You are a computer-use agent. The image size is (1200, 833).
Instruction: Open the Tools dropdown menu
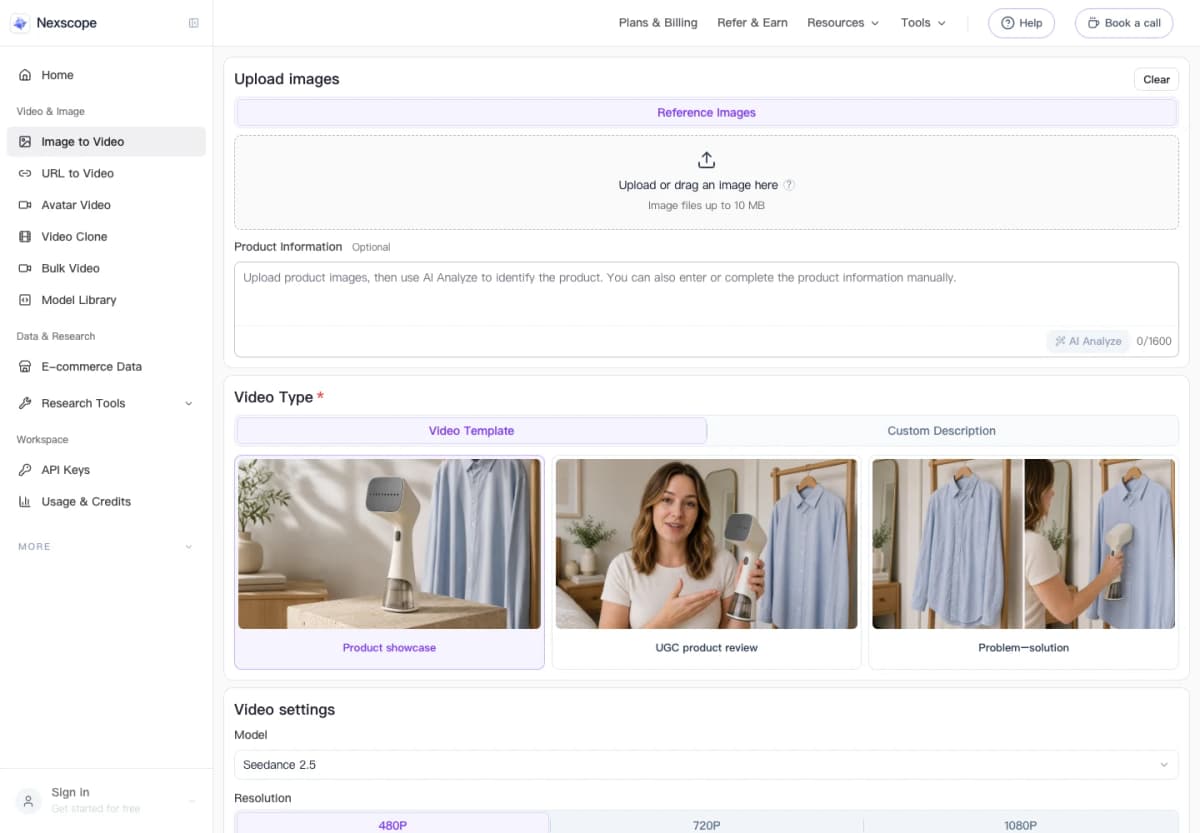(x=923, y=23)
